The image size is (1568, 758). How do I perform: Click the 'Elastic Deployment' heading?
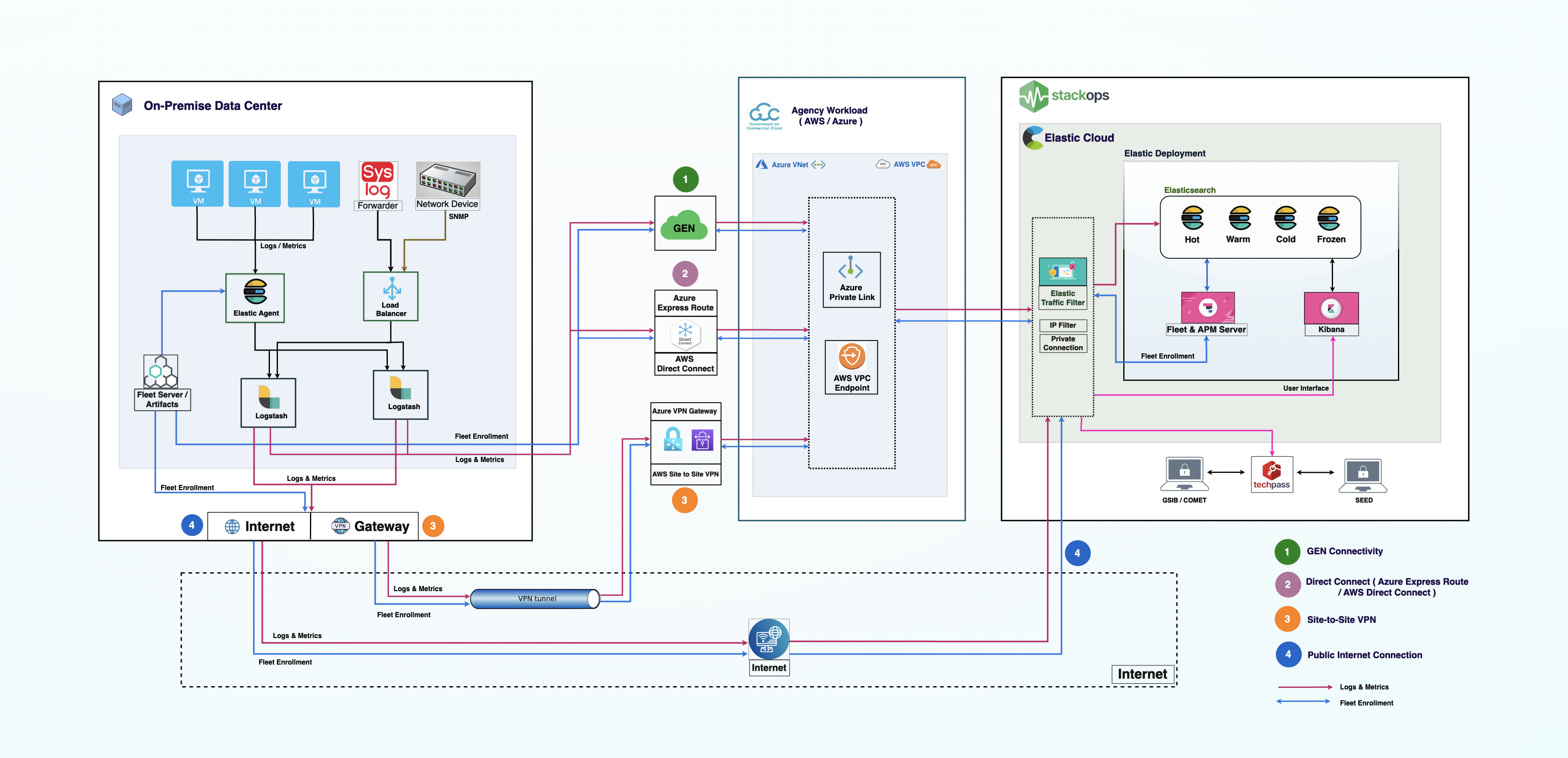tap(1165, 154)
